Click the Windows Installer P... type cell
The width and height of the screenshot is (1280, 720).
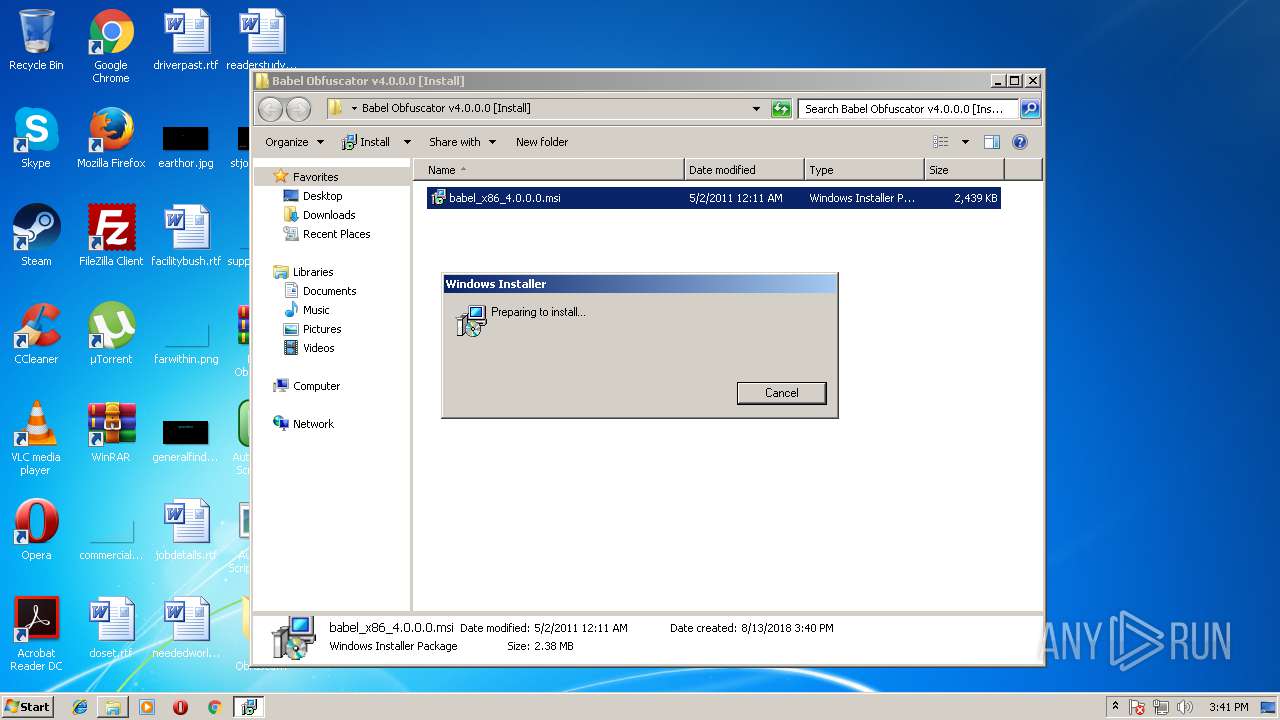pyautogui.click(x=862, y=198)
